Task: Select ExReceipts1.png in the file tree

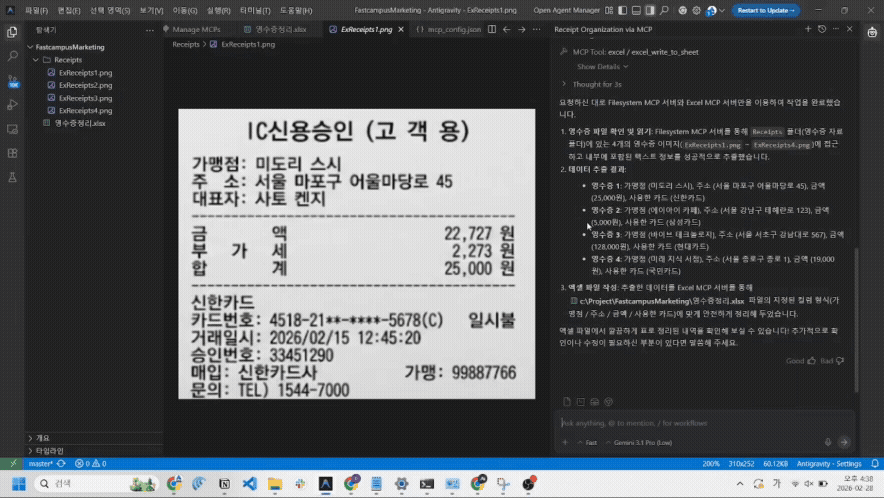Action: point(85,73)
